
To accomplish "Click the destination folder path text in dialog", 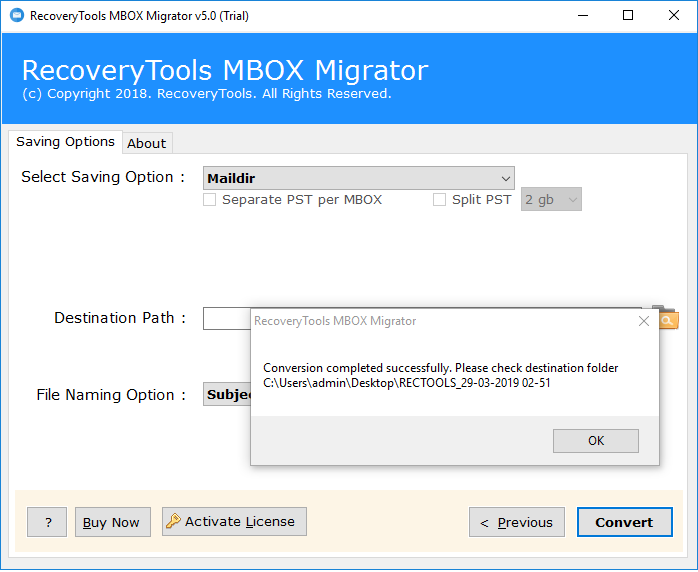I will click(x=407, y=383).
